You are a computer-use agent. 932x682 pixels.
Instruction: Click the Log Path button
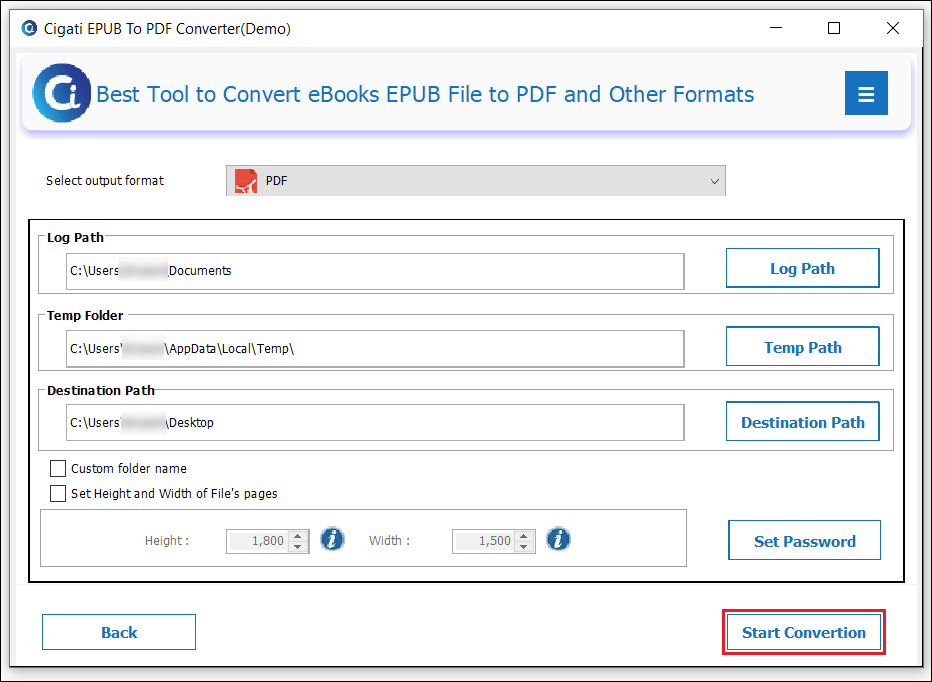click(802, 268)
